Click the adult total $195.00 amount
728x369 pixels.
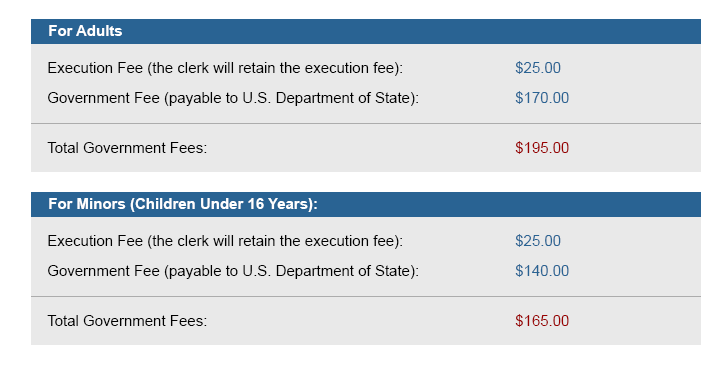(x=542, y=148)
